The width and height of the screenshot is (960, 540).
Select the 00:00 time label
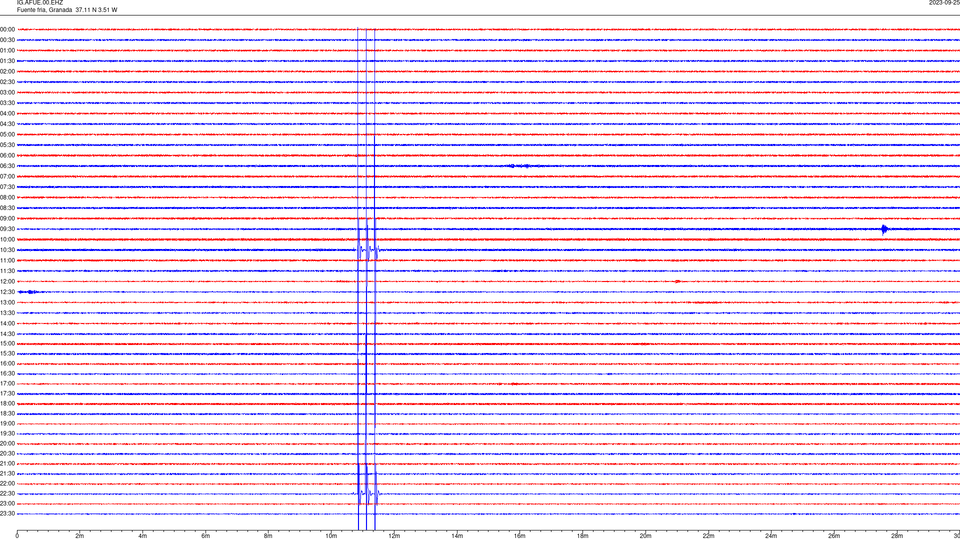point(7,29)
